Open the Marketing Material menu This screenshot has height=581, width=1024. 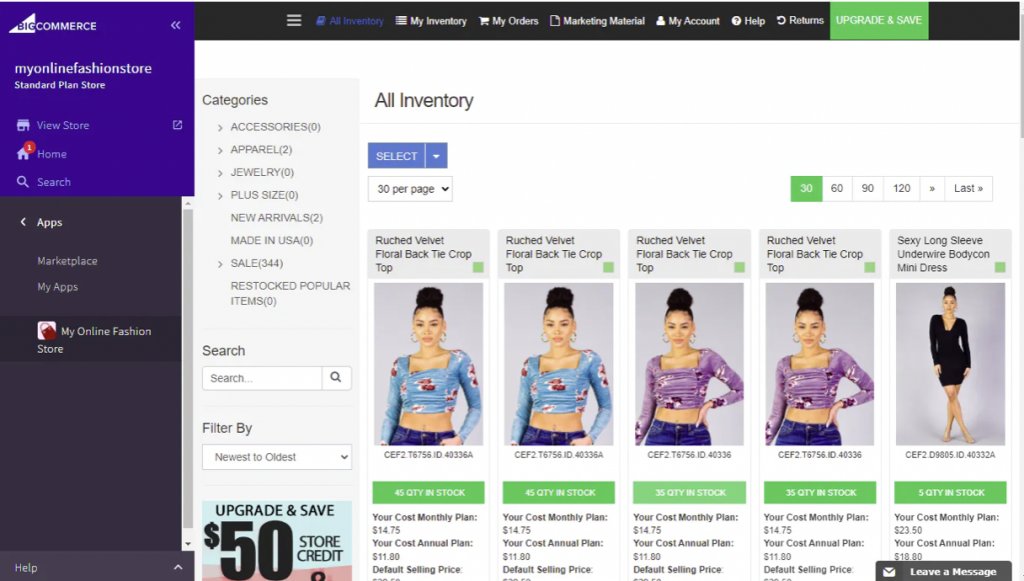pos(597,20)
